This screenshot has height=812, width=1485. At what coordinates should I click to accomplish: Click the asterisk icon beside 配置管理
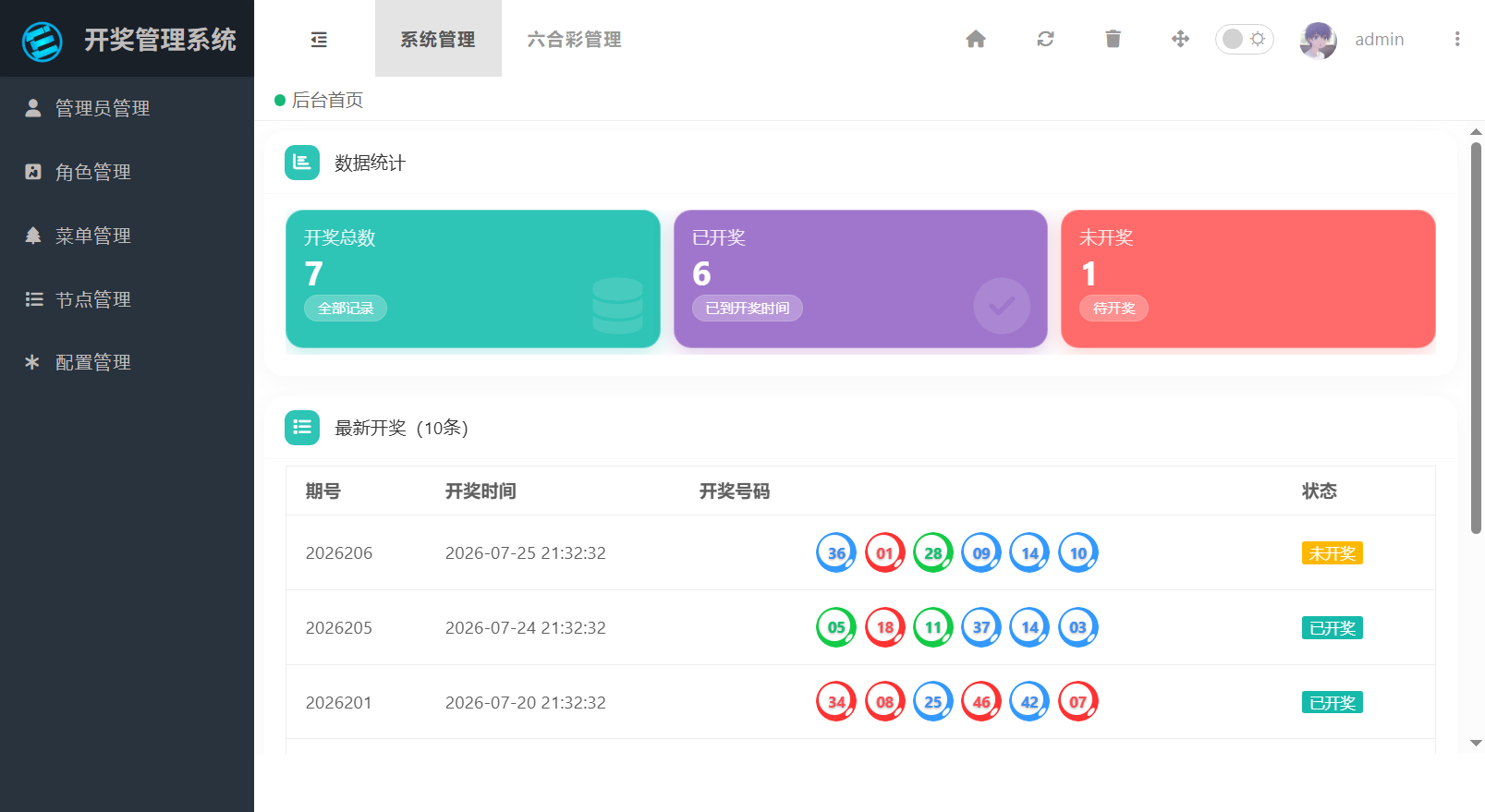32,362
